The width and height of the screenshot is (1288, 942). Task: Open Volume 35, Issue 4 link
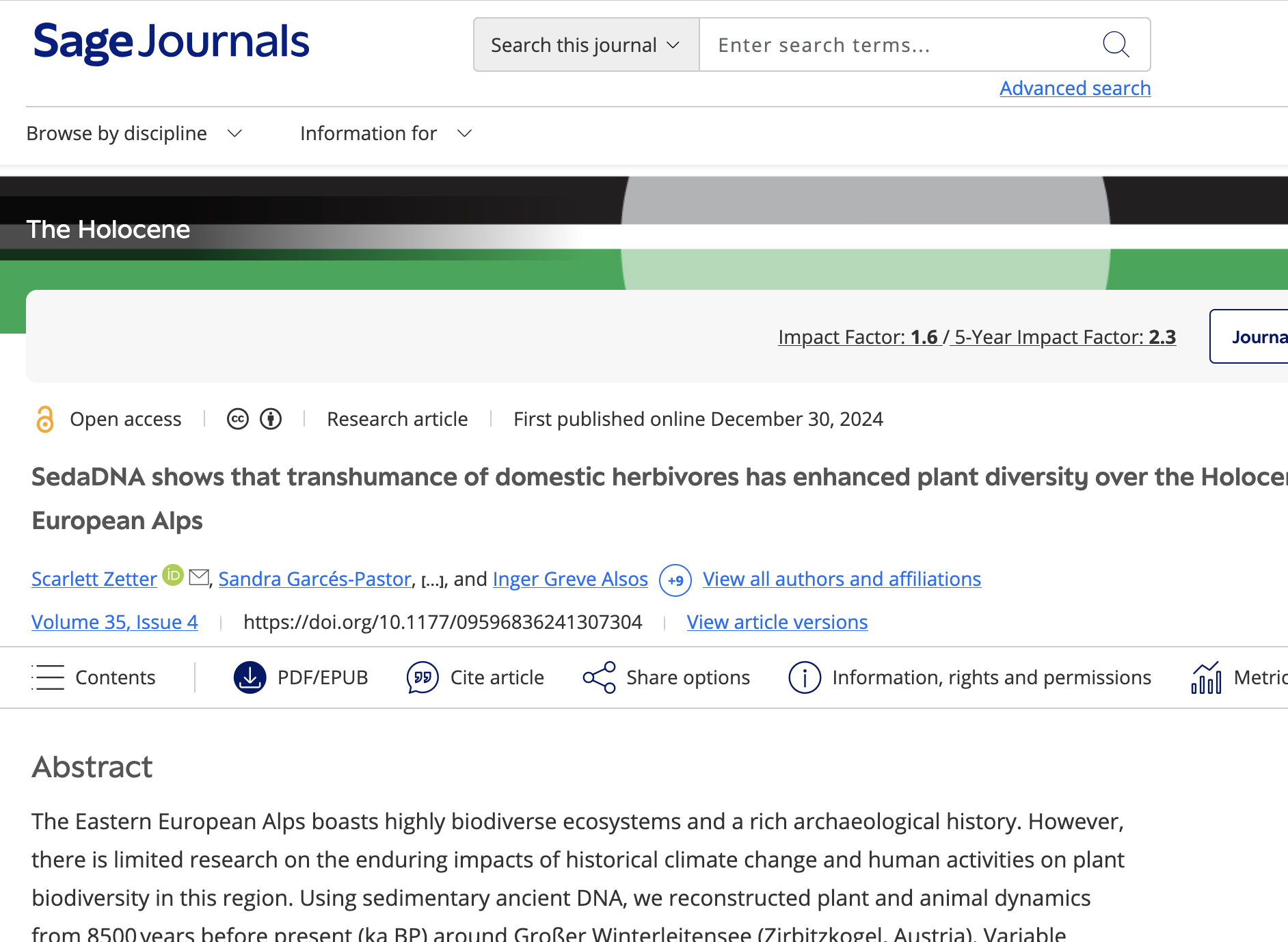115,622
